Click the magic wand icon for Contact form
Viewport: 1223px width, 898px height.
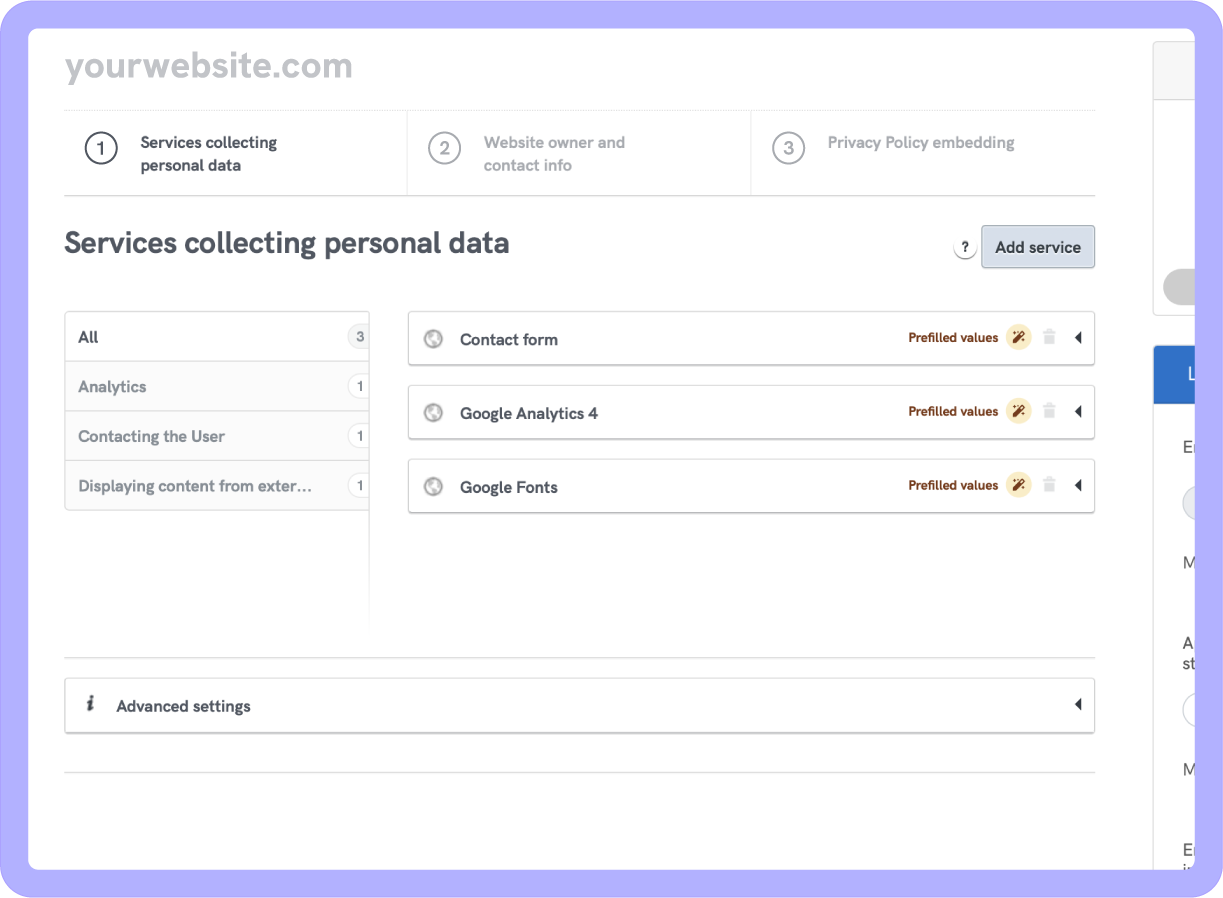click(1018, 338)
